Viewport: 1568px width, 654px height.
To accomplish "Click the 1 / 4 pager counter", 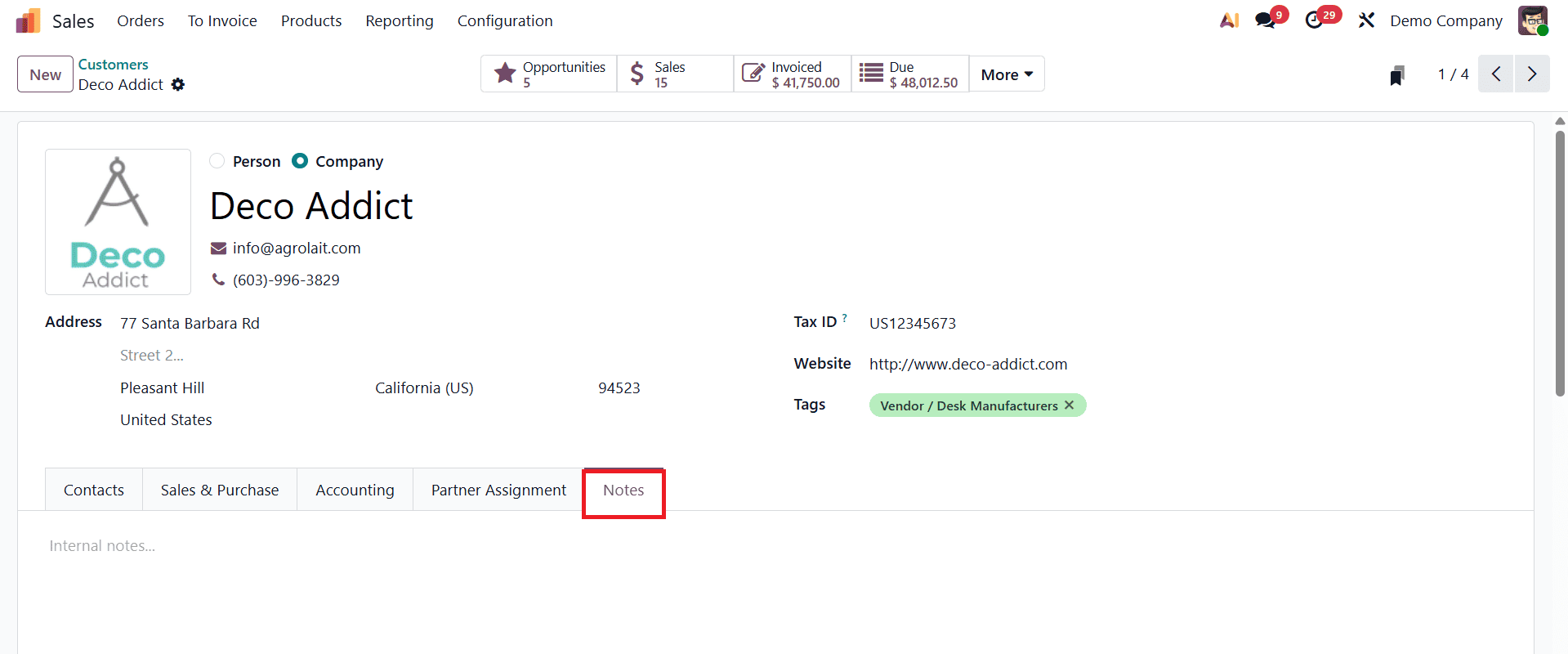I will point(1454,74).
